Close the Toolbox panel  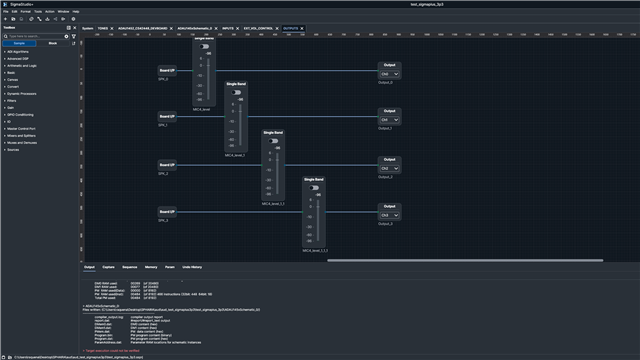click(75, 28)
